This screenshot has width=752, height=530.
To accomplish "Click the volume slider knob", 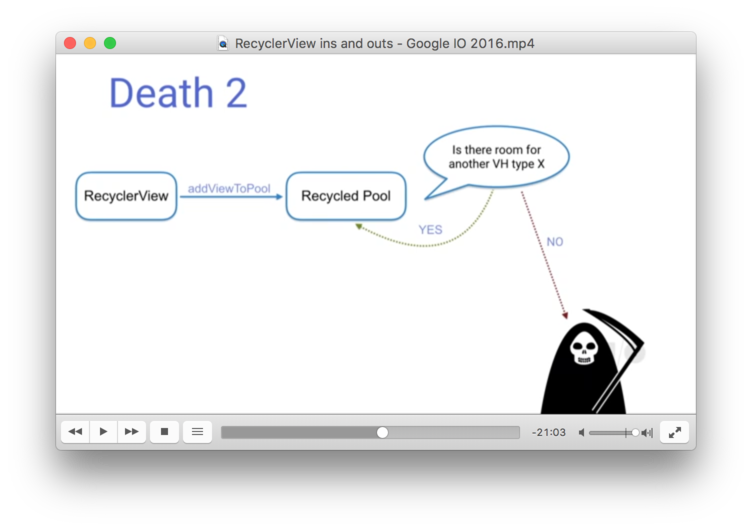I will pos(635,433).
